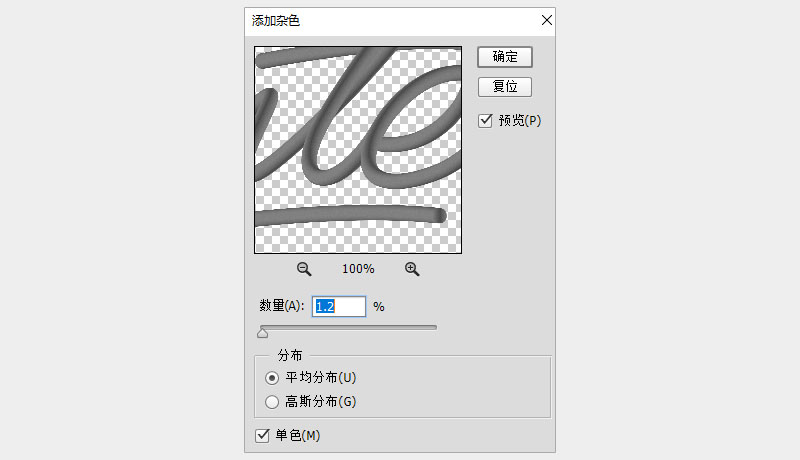This screenshot has width=800, height=460.
Task: Select the 平均分布(U) radio option
Action: click(272, 378)
